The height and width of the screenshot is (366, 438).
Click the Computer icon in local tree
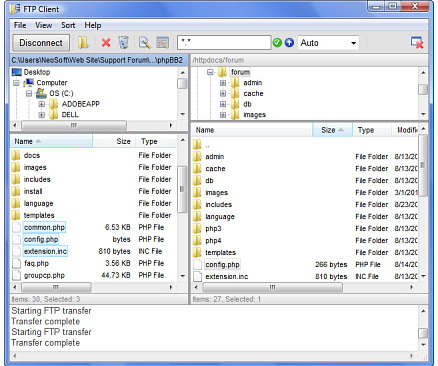coord(29,82)
